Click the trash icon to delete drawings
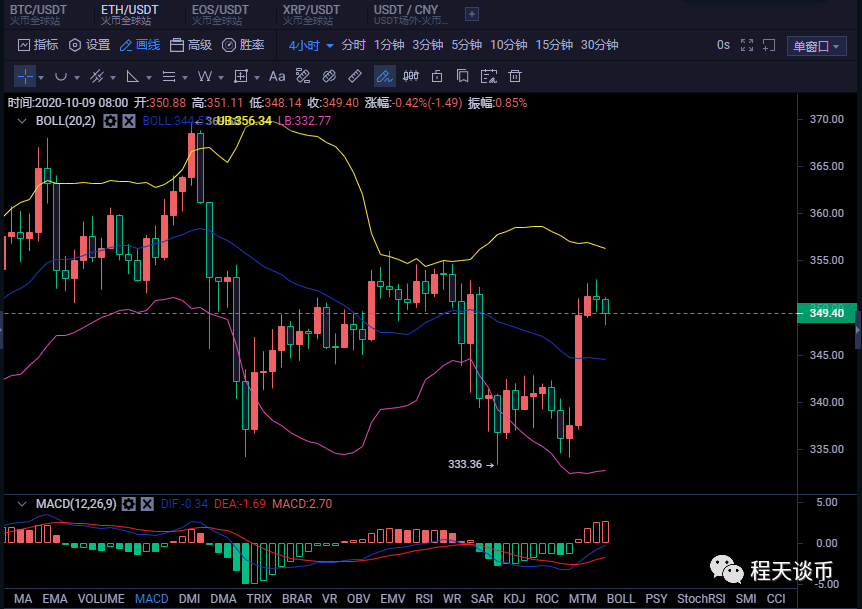Image resolution: width=862 pixels, height=609 pixels. (515, 76)
